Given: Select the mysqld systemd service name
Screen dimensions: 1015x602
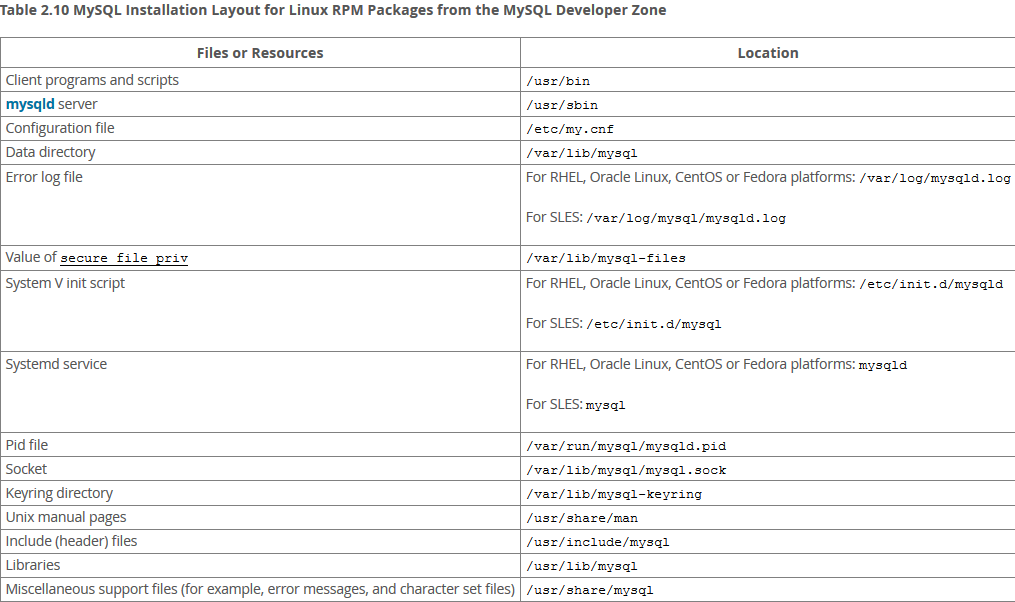Looking at the screenshot, I should tap(883, 365).
